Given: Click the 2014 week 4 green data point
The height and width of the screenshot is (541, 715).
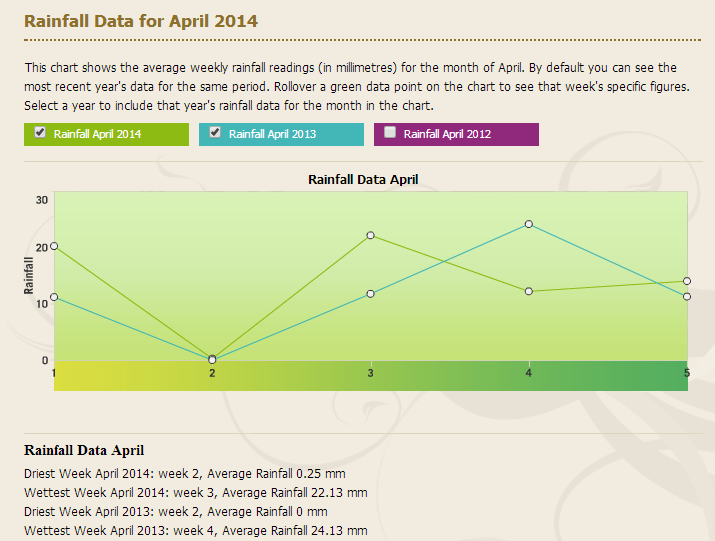Looking at the screenshot, I should pos(528,291).
